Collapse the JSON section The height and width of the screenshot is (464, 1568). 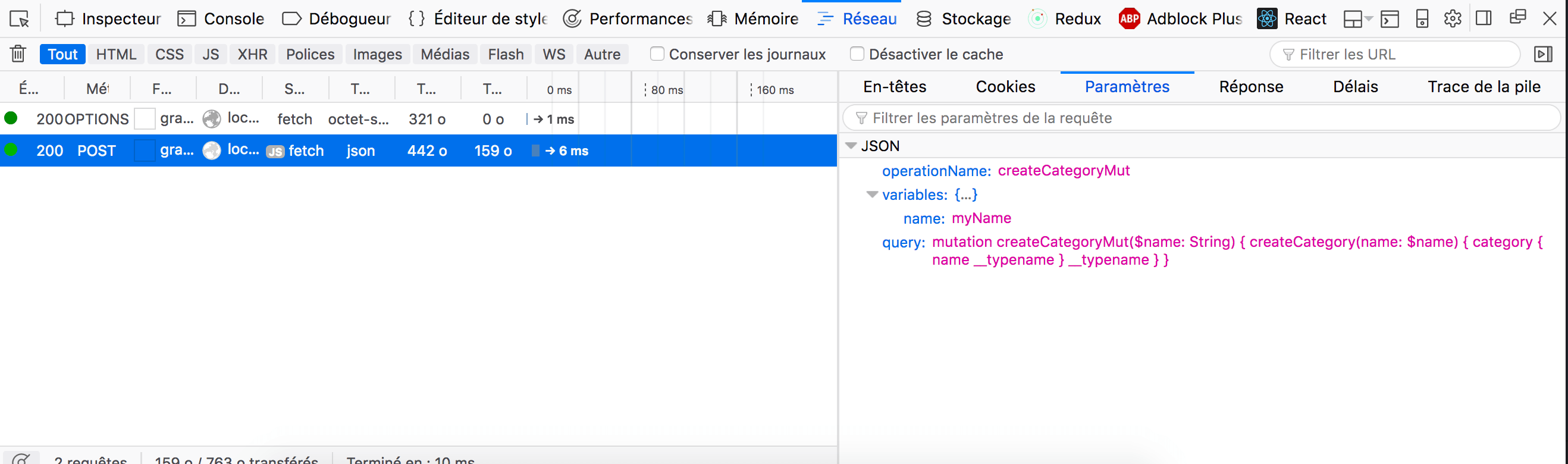pos(851,146)
